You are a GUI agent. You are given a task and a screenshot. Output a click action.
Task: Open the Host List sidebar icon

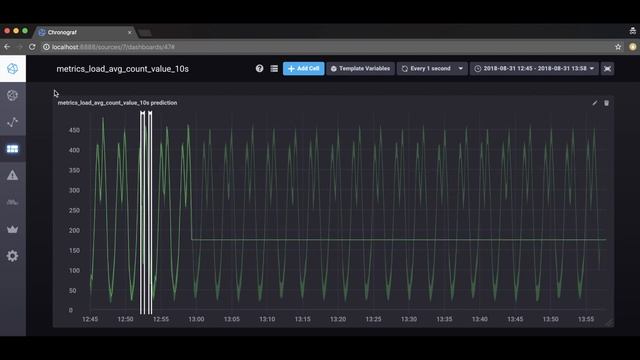pyautogui.click(x=12, y=95)
